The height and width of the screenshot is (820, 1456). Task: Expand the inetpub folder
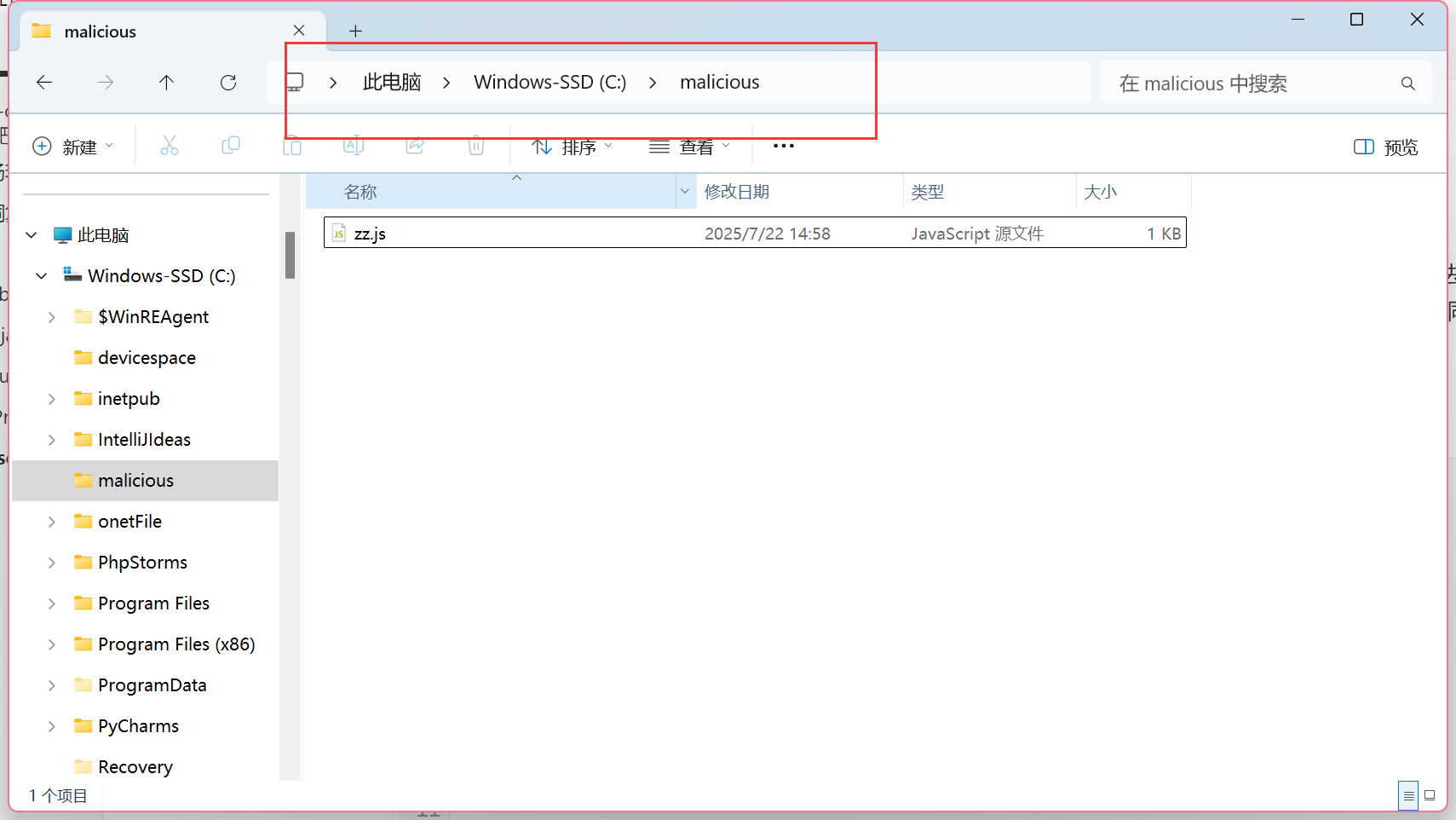(52, 399)
